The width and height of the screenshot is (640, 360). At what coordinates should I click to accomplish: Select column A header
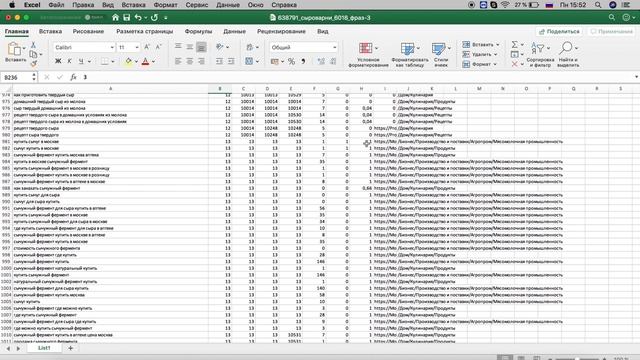110,89
